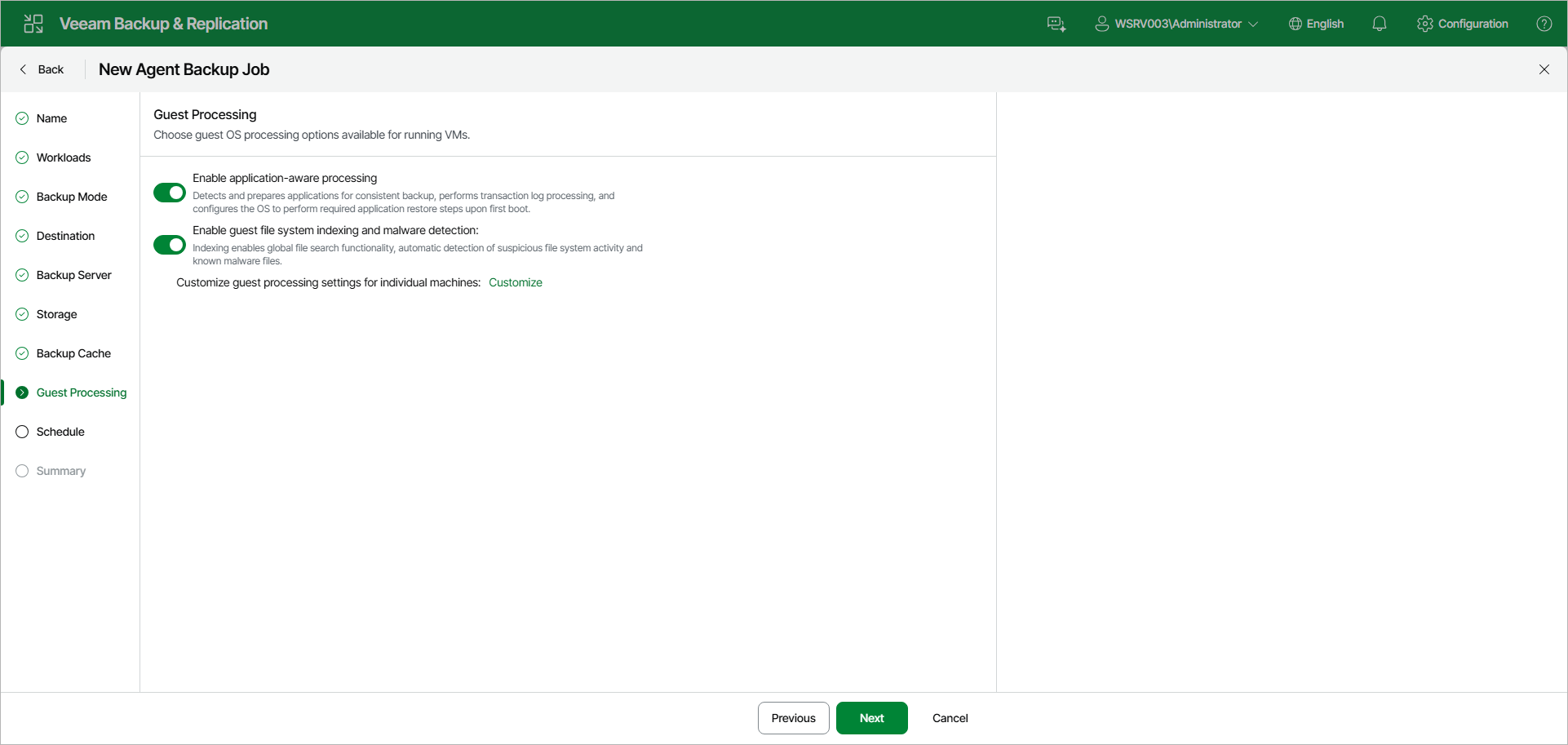
Task: Click the "Enable application-aware processing" label
Action: pyautogui.click(x=285, y=178)
